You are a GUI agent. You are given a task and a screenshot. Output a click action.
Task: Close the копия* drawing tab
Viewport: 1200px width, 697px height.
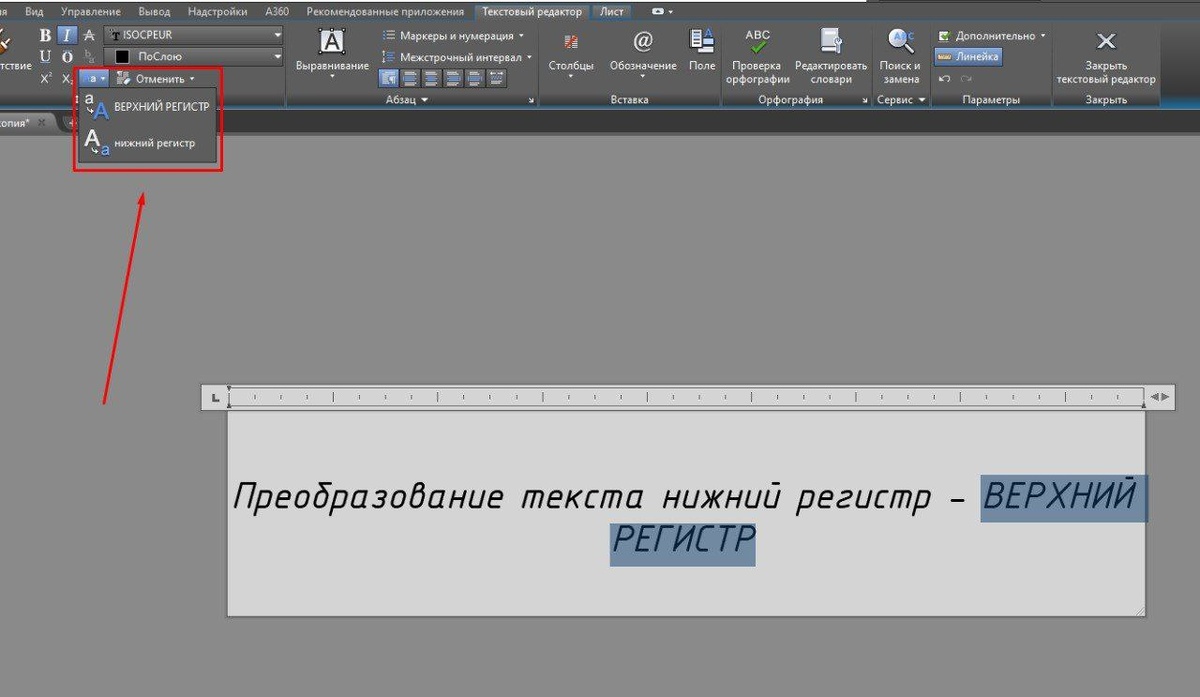click(x=42, y=122)
